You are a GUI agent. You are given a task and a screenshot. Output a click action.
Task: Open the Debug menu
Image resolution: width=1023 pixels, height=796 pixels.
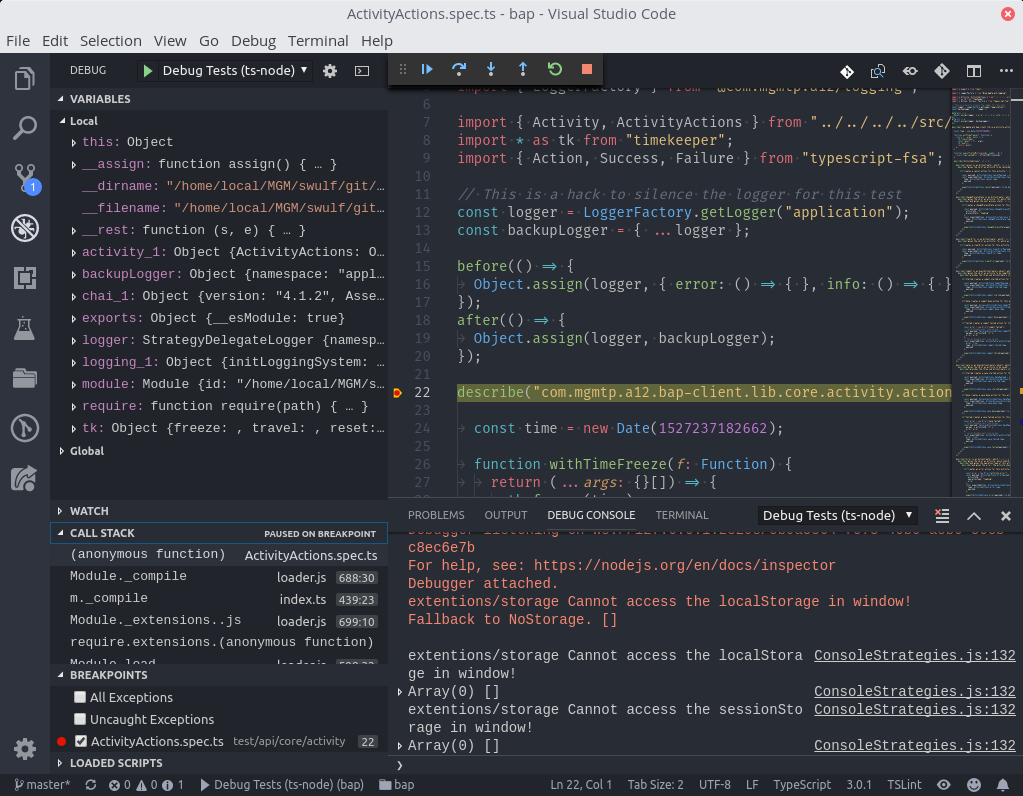[x=253, y=40]
